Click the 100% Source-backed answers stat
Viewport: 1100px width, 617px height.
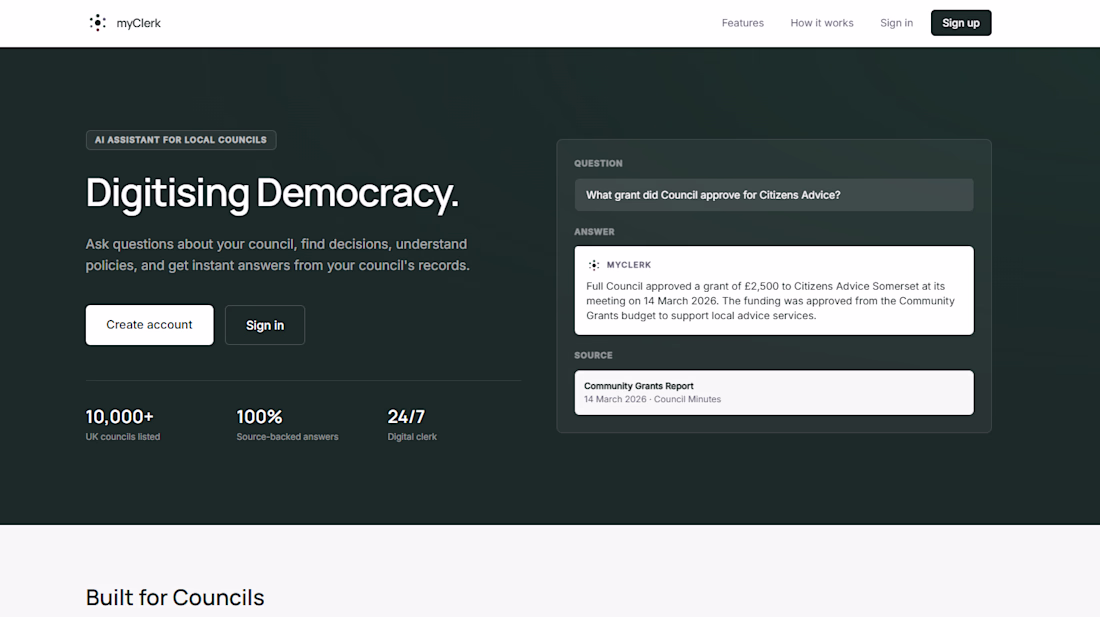[287, 425]
